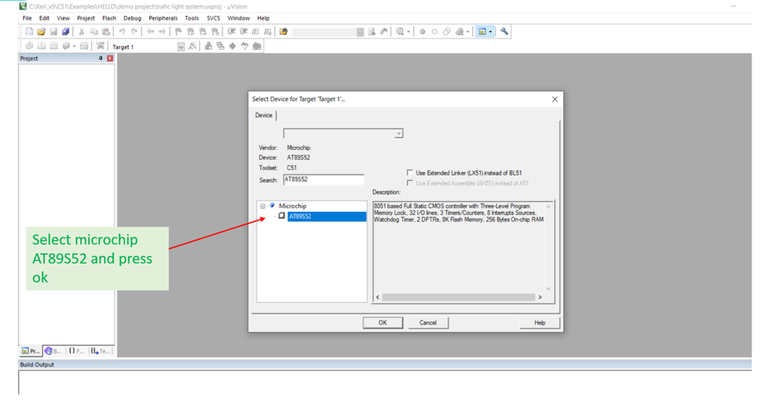Click the Enable/Disable Breakpoint circle icon
The width and height of the screenshot is (768, 405).
click(x=434, y=31)
